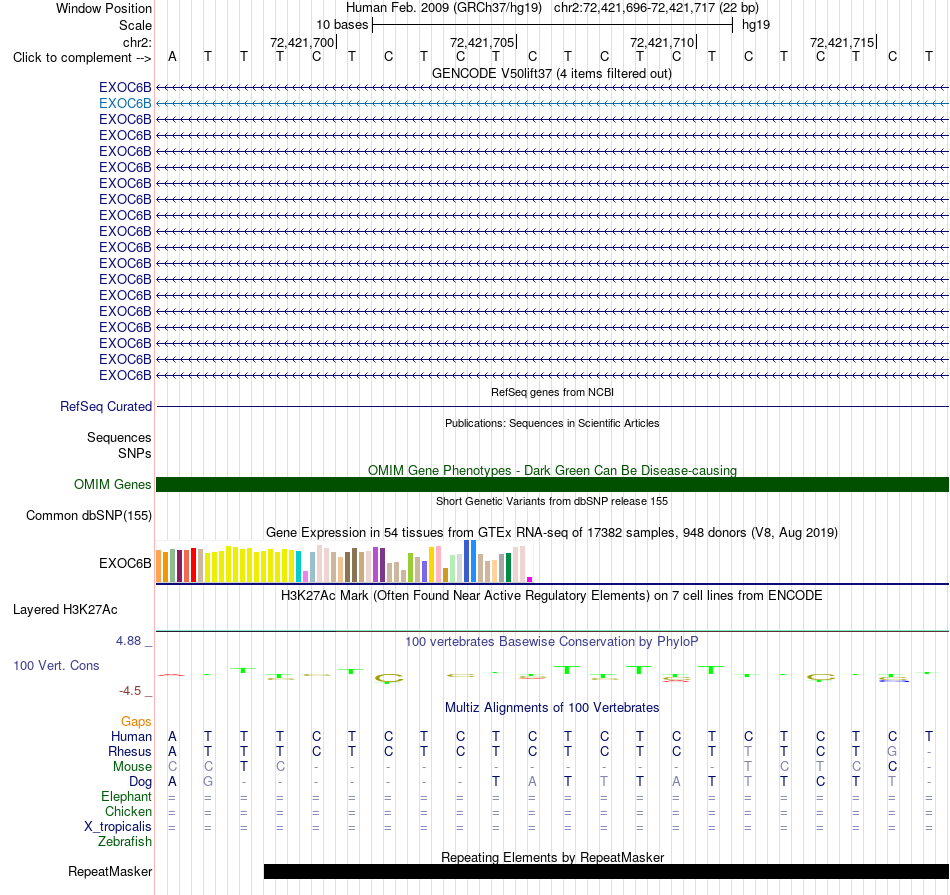Click the '4.88' PhyloP upper scale value
This screenshot has height=895, width=950.
click(128, 641)
